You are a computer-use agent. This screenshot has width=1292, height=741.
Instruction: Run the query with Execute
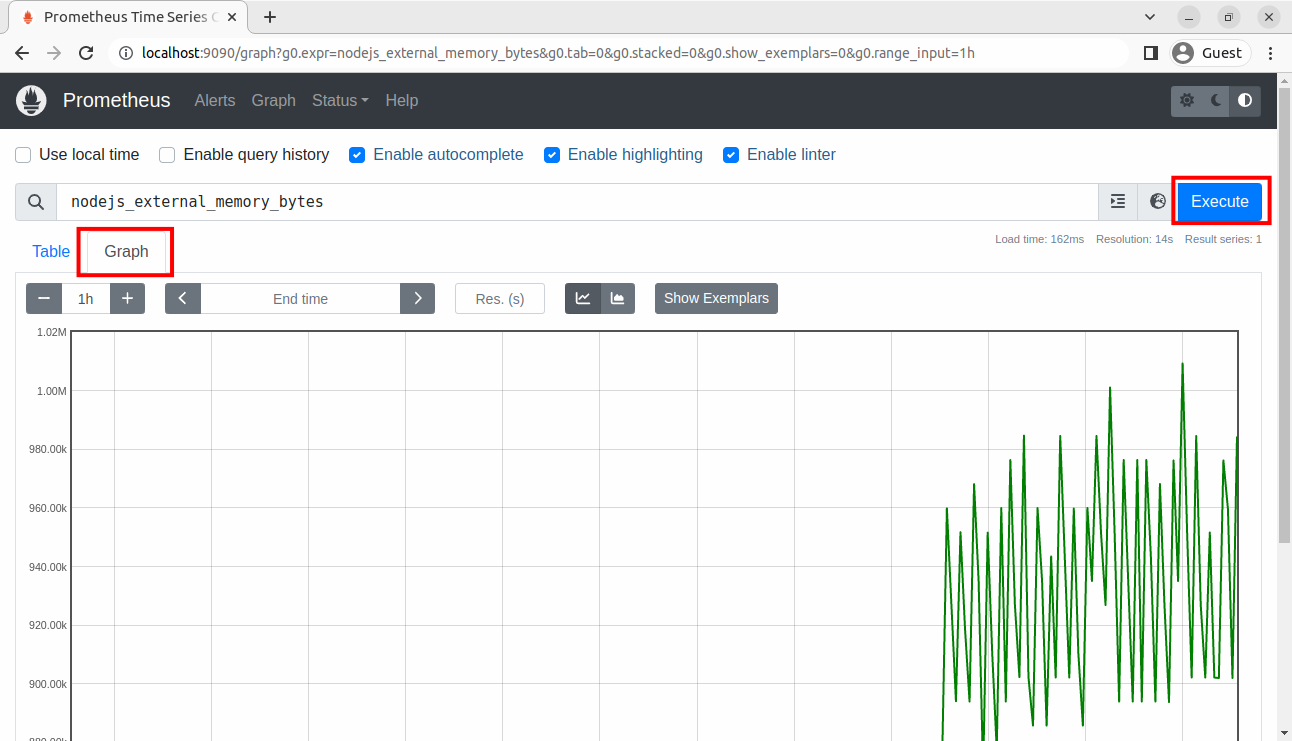(x=1220, y=202)
